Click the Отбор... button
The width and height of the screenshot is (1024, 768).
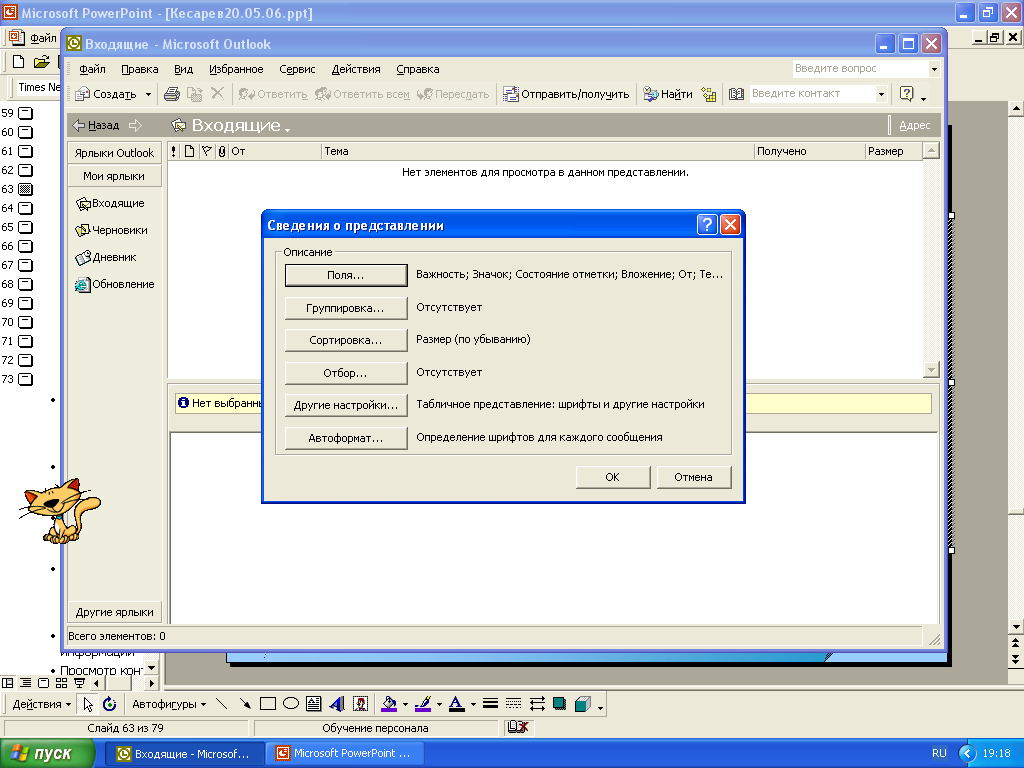click(346, 373)
